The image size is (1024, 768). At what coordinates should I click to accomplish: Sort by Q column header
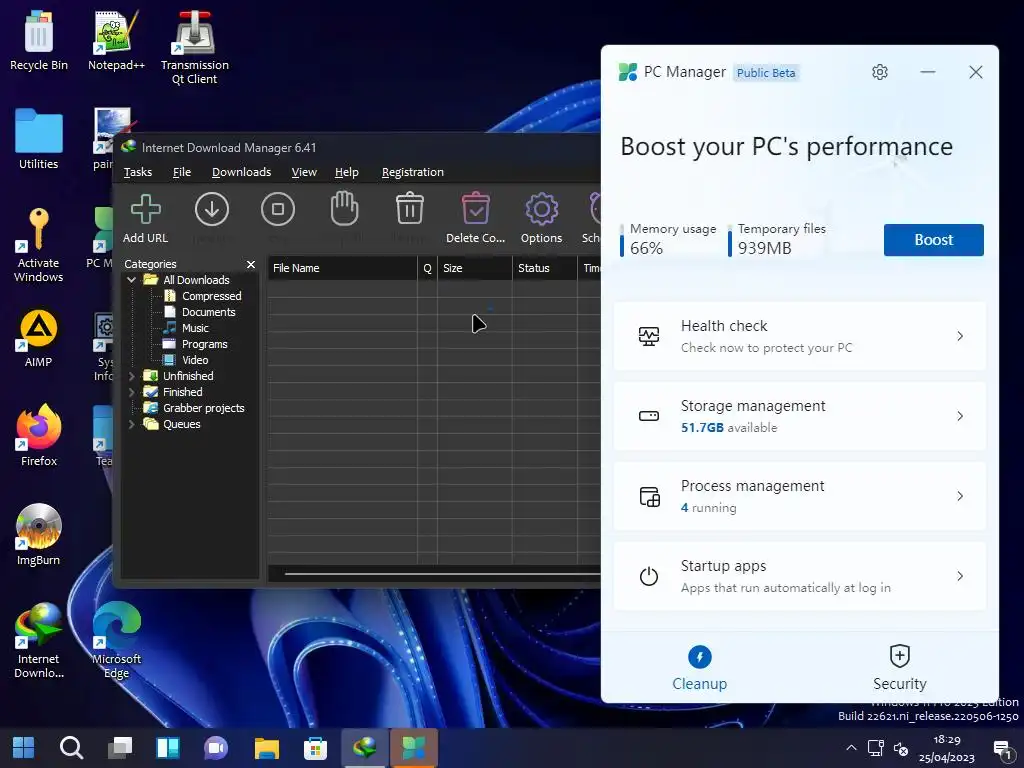427,268
